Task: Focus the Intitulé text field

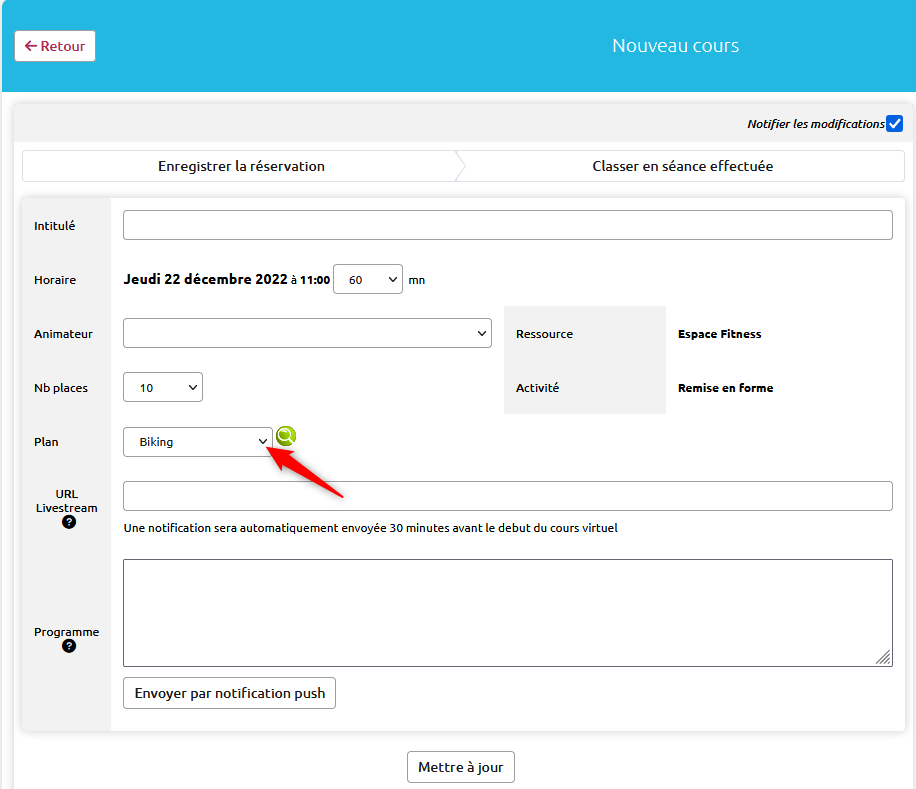Action: coord(508,225)
